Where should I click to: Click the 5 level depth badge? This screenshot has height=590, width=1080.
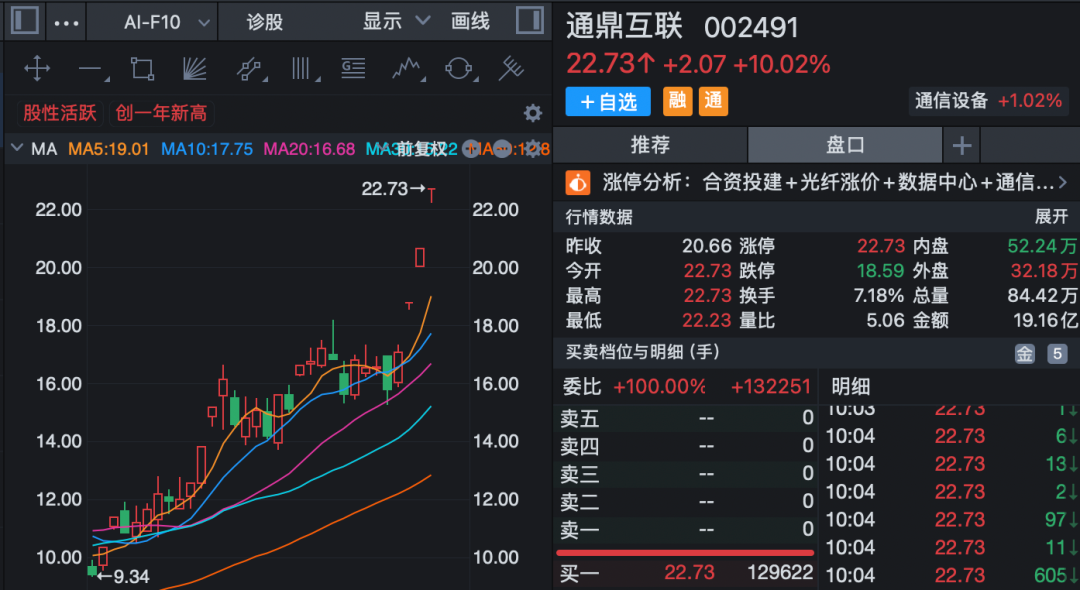coord(1057,354)
